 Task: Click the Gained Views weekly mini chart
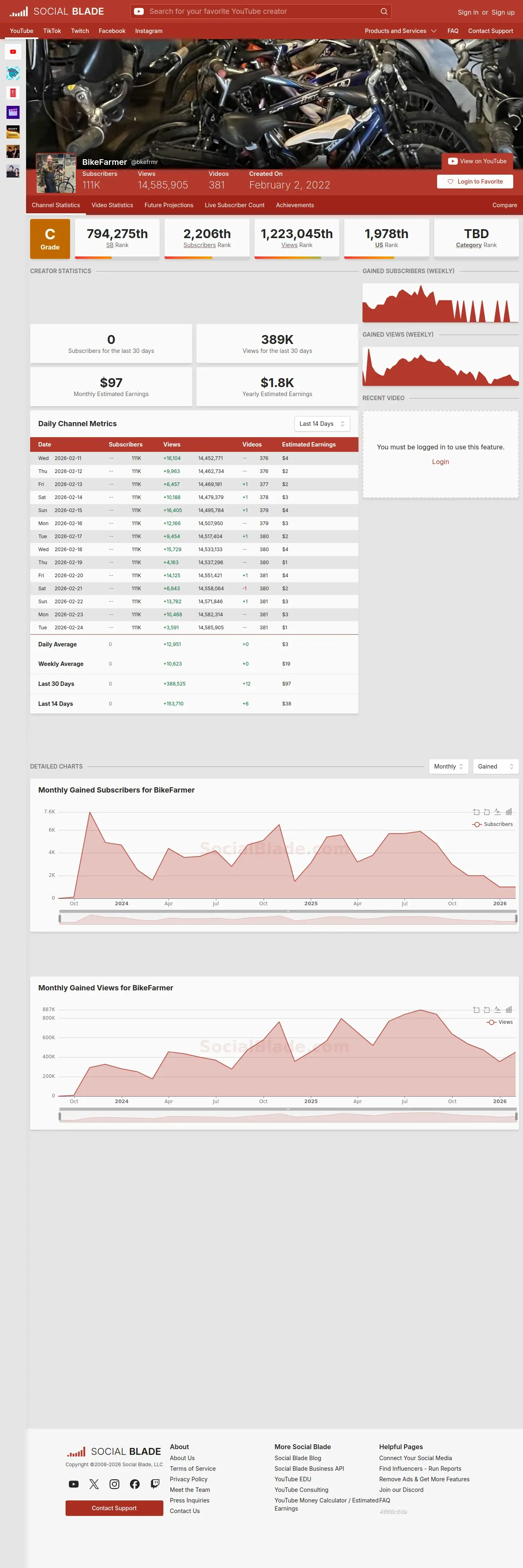[440, 366]
